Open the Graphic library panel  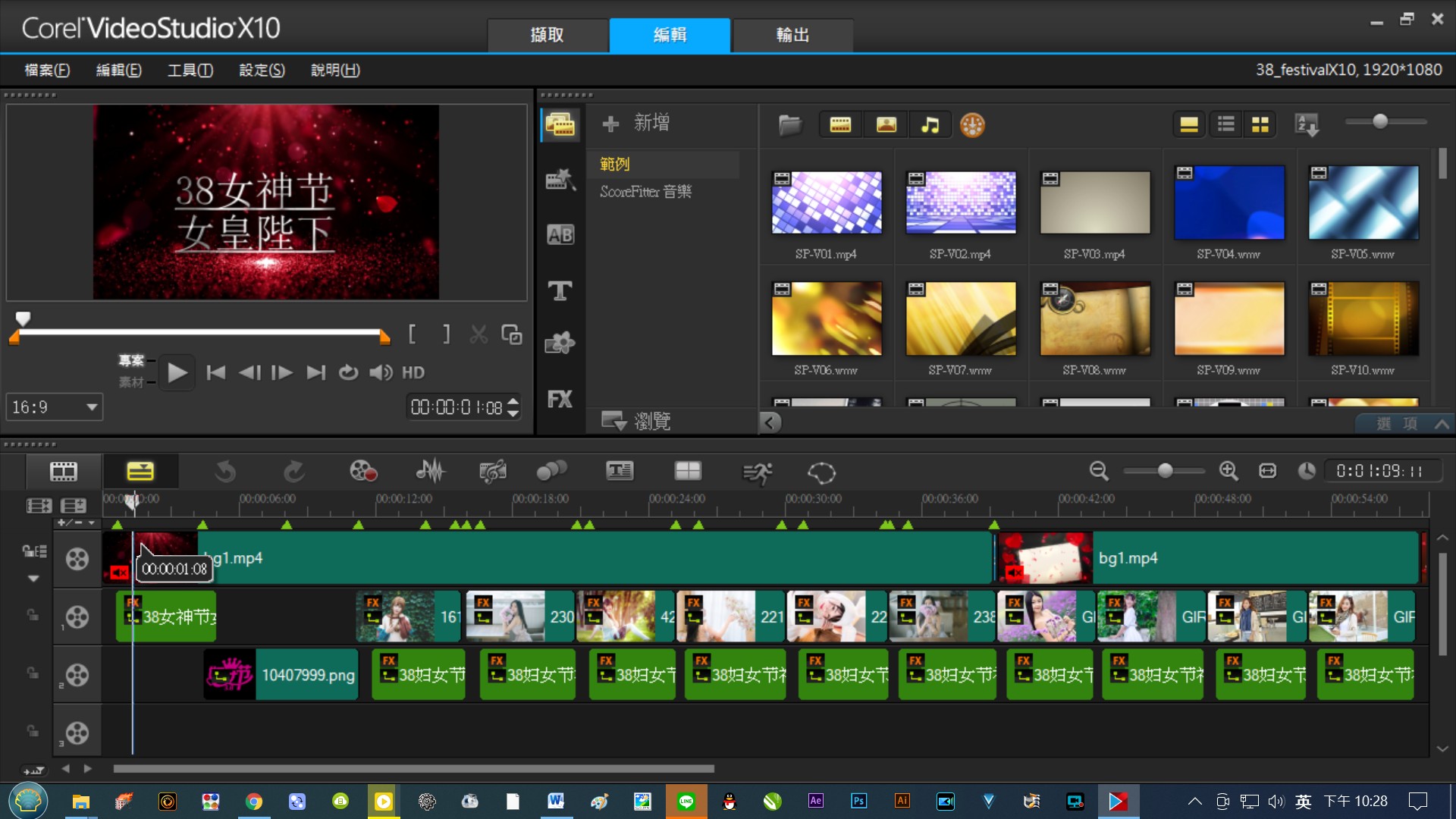tap(560, 344)
